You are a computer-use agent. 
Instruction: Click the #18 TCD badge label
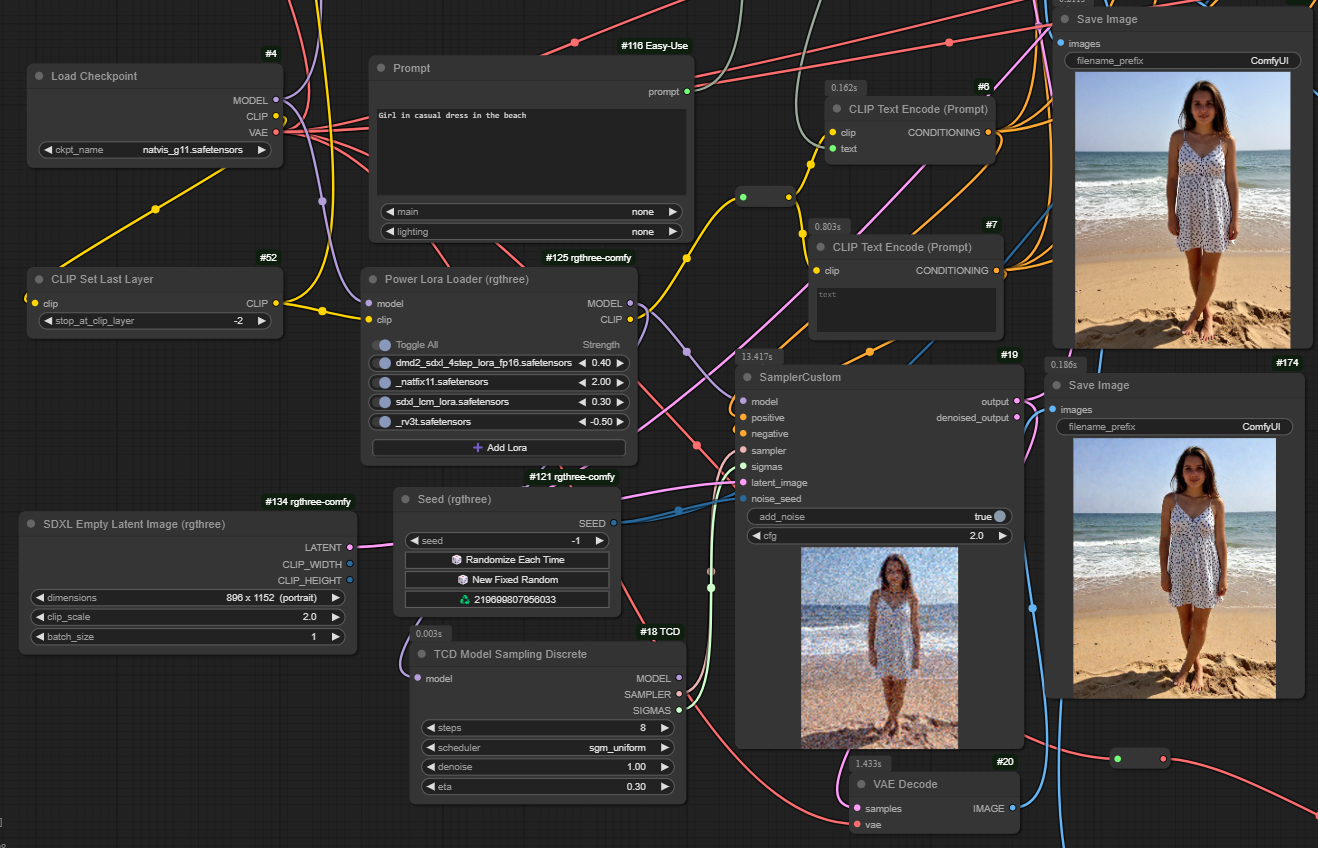coord(660,632)
